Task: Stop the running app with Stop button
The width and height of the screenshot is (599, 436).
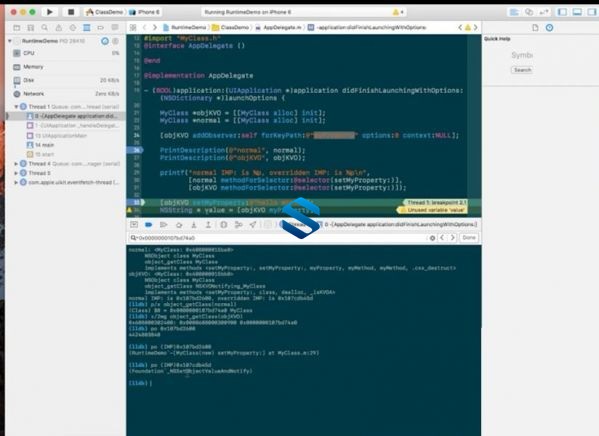Action: [x=71, y=12]
